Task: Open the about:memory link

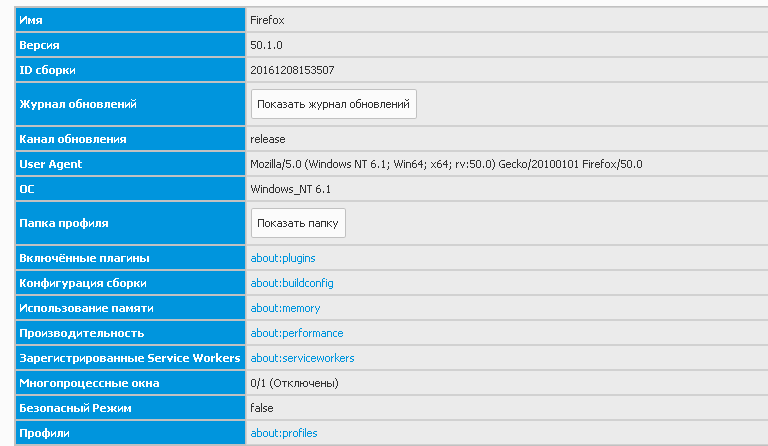Action: tap(285, 308)
